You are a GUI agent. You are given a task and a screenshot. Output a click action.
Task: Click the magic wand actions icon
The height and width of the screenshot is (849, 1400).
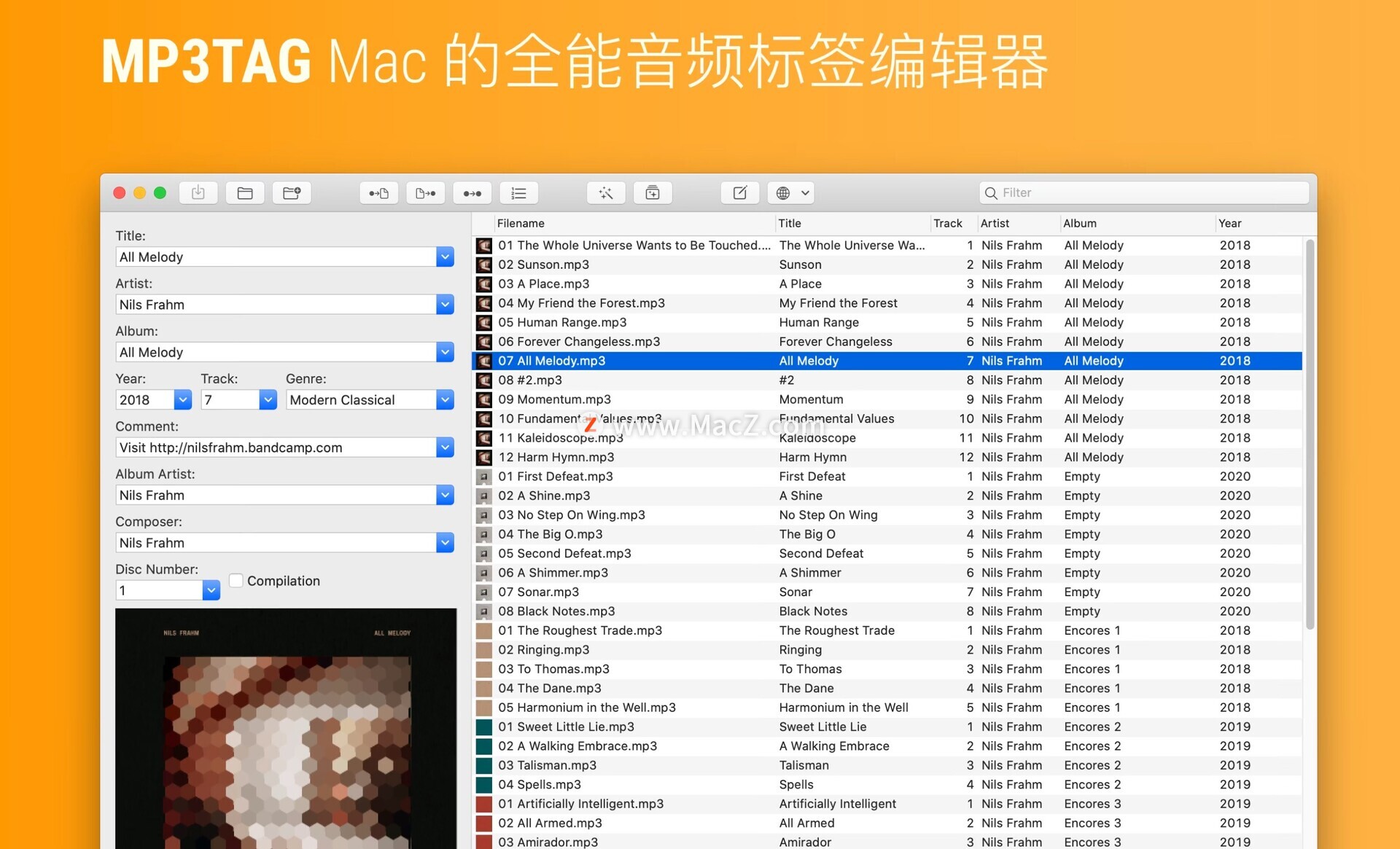tap(605, 193)
